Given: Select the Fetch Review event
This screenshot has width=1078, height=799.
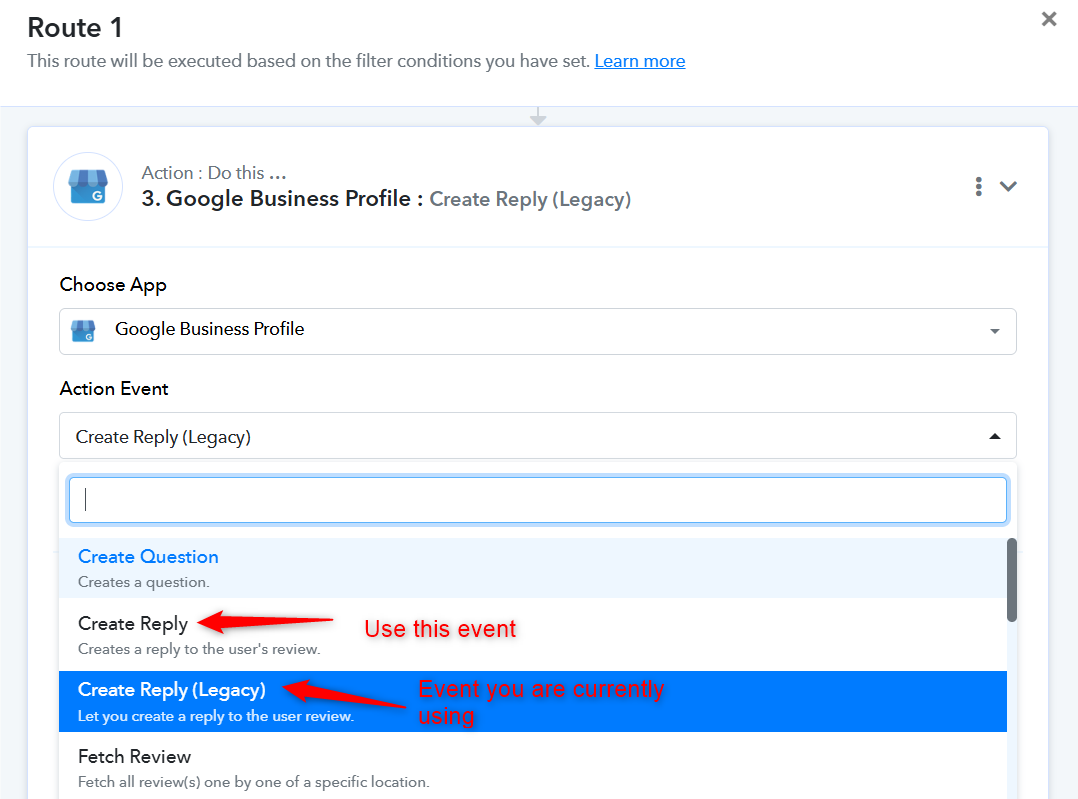Looking at the screenshot, I should [x=533, y=767].
